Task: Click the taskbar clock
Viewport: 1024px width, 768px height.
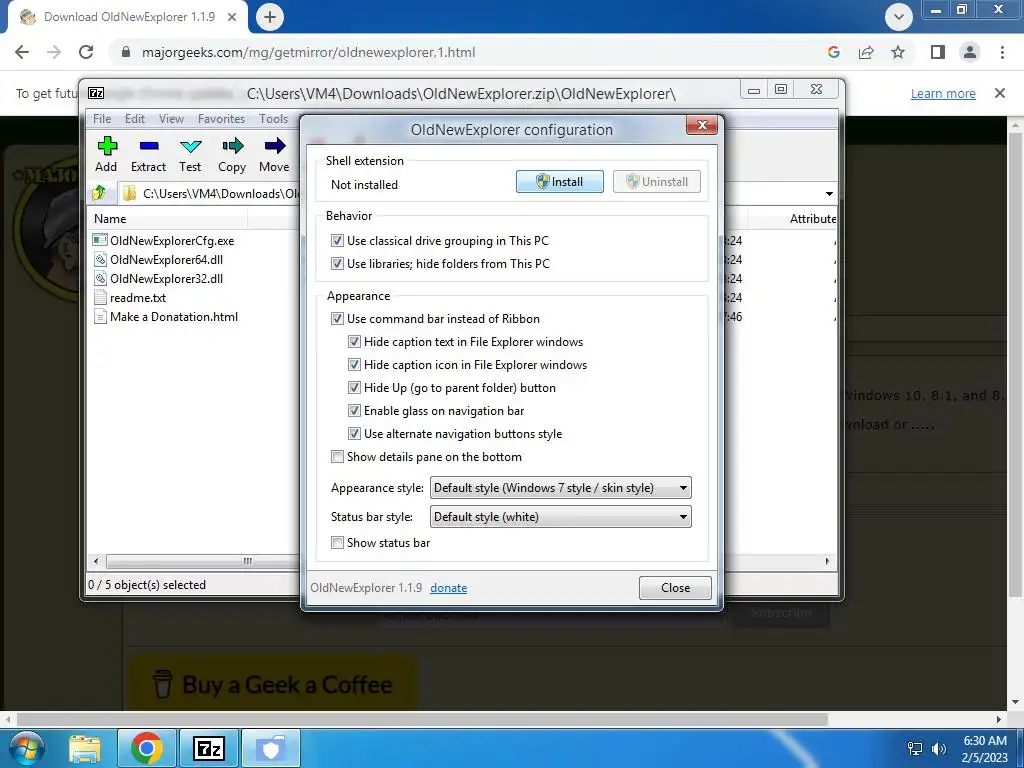Action: pos(985,749)
